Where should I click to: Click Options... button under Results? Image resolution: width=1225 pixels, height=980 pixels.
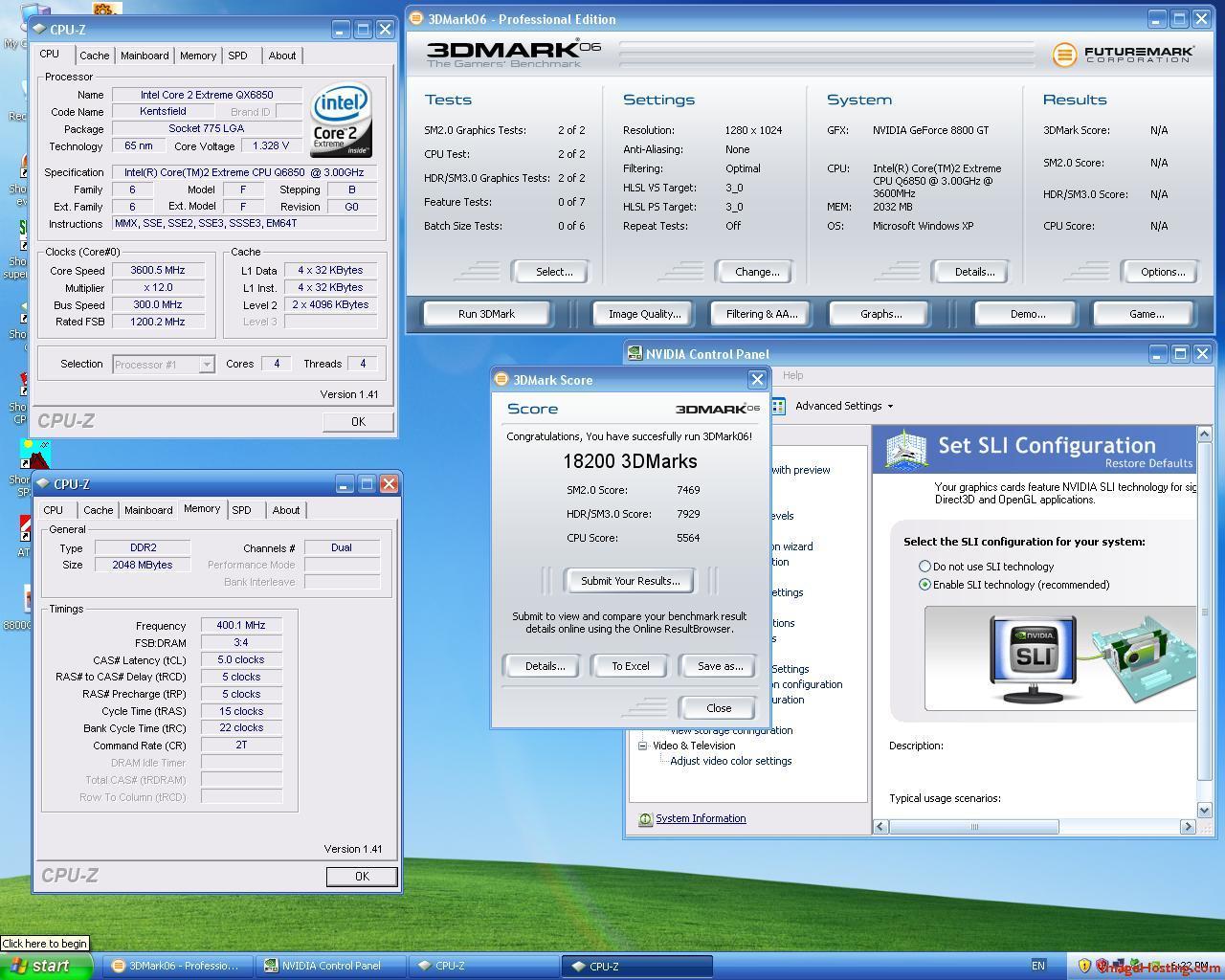[x=1163, y=272]
